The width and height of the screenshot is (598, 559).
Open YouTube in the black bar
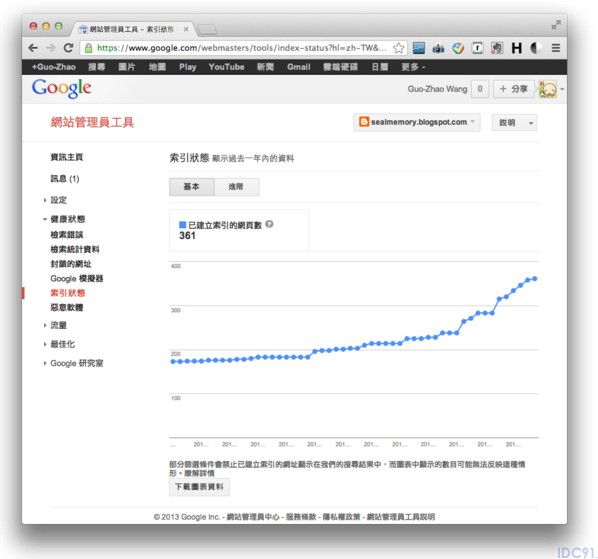click(226, 67)
